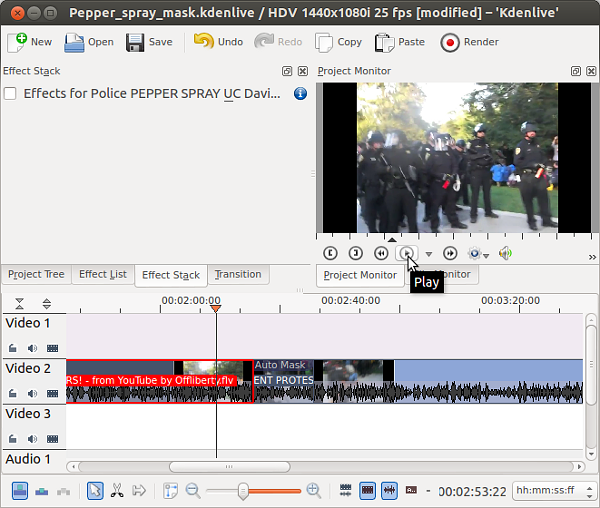Click the timeline zoom out magnifier

click(x=193, y=490)
